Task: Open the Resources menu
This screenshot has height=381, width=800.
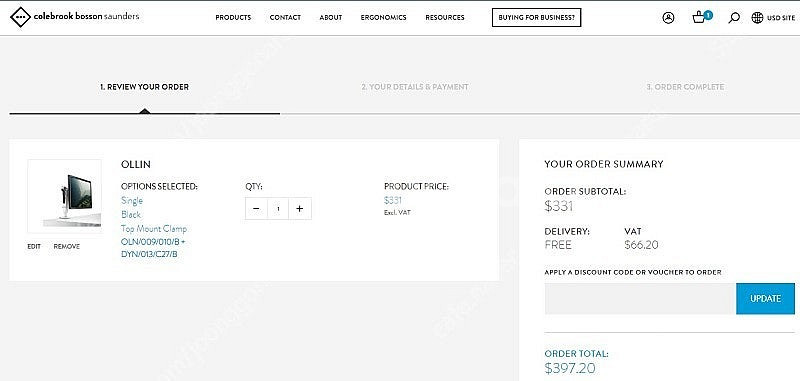Action: click(445, 18)
